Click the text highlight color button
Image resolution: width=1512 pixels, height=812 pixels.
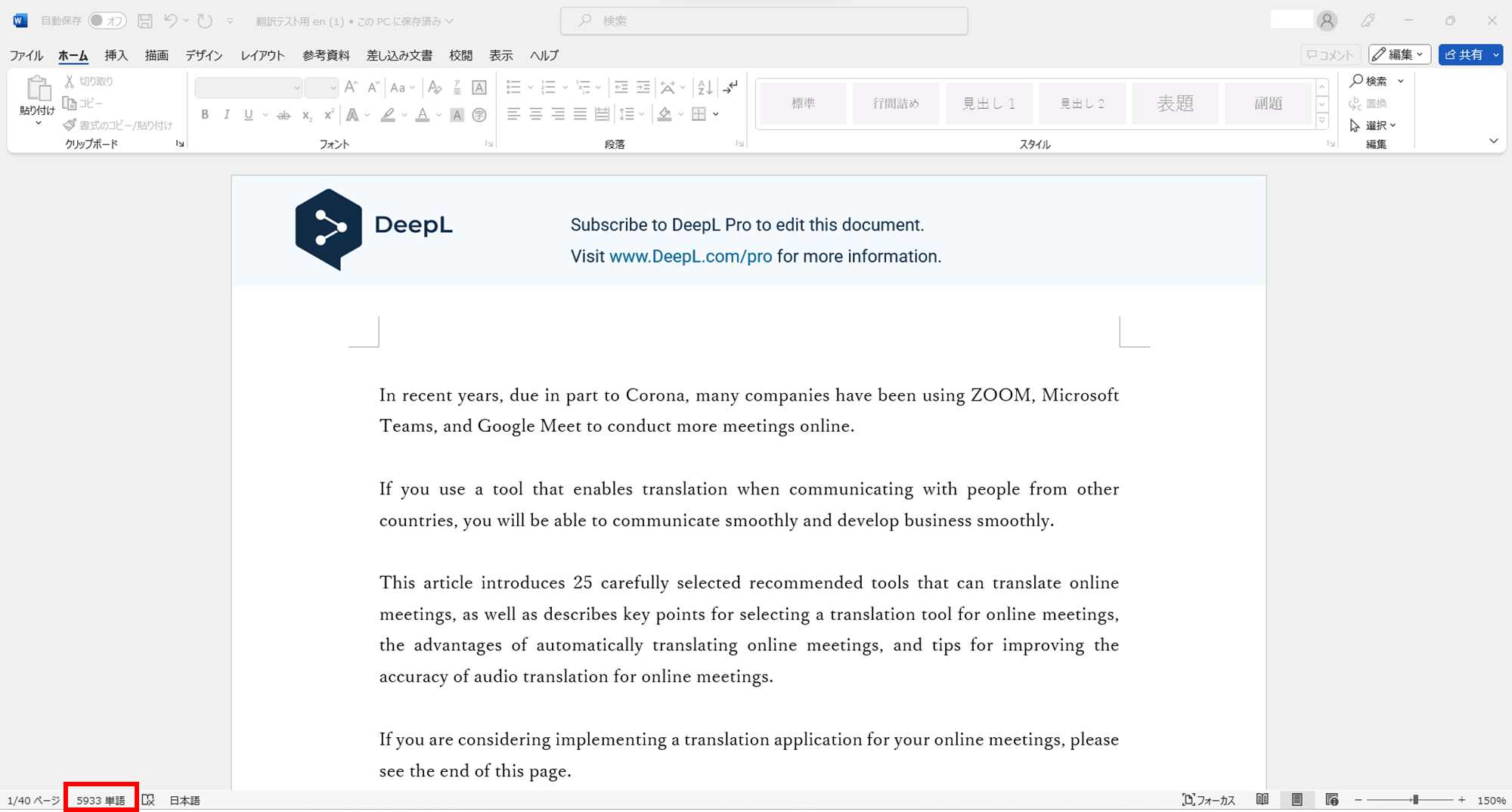coord(388,115)
